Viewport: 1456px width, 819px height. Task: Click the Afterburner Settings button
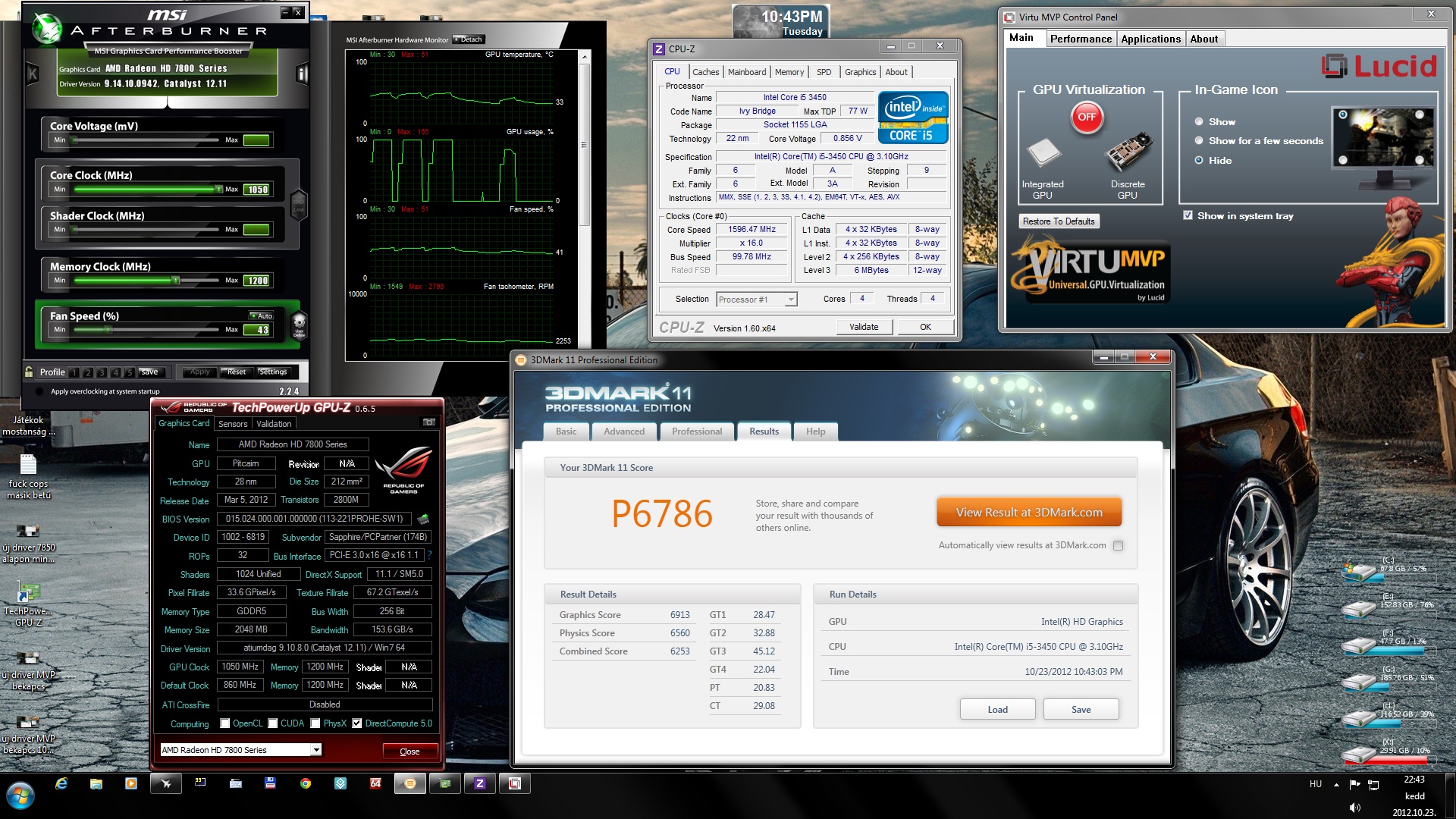(x=272, y=372)
